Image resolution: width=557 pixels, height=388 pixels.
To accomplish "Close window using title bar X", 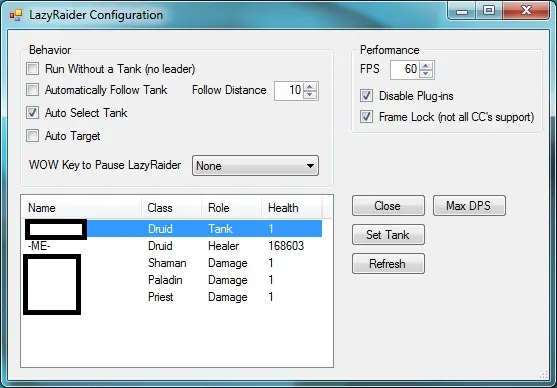I will pos(526,11).
